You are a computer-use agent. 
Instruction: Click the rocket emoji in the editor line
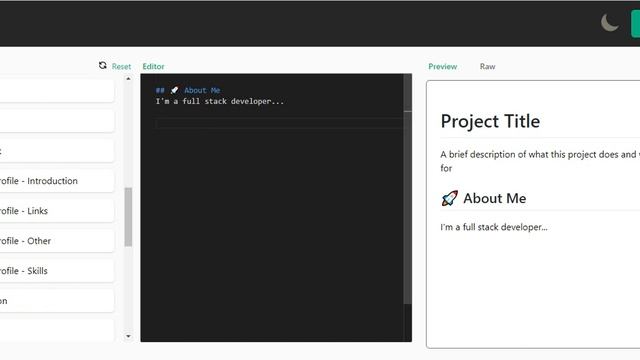[x=174, y=90]
